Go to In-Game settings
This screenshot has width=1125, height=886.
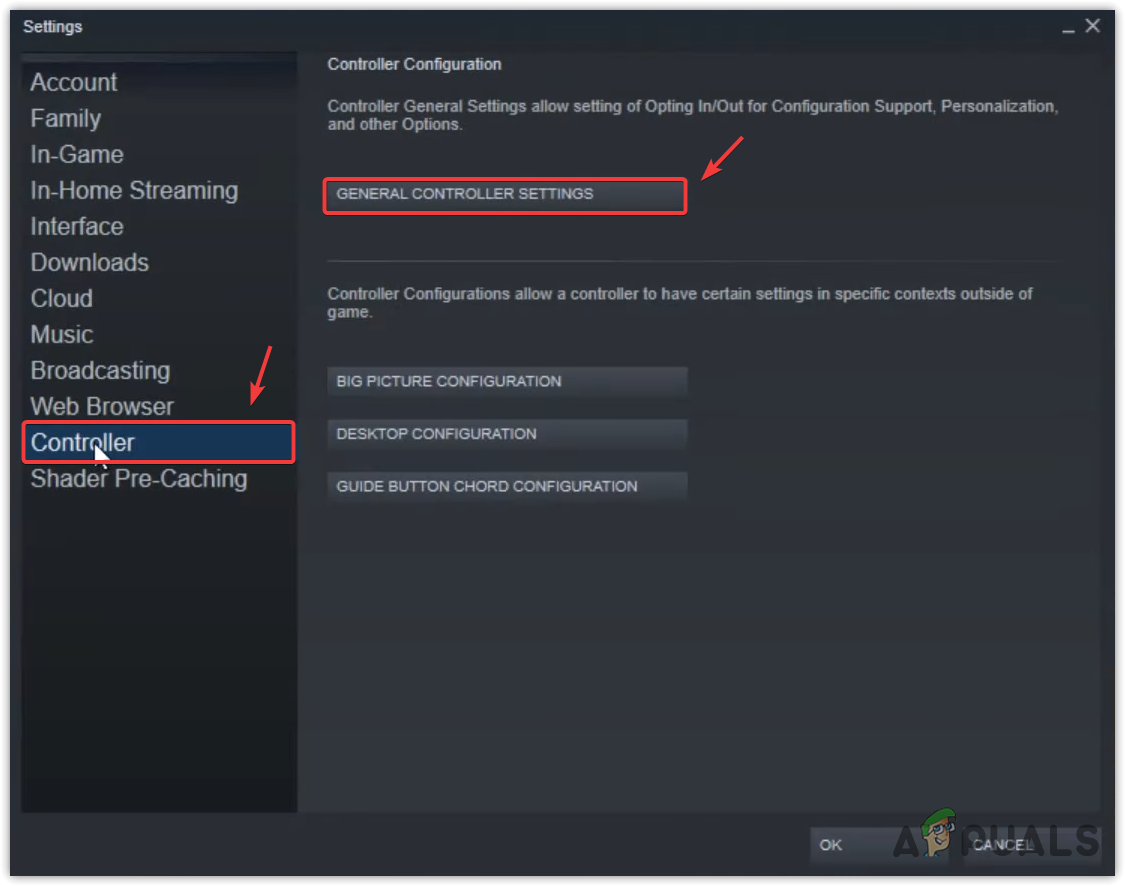coord(159,154)
